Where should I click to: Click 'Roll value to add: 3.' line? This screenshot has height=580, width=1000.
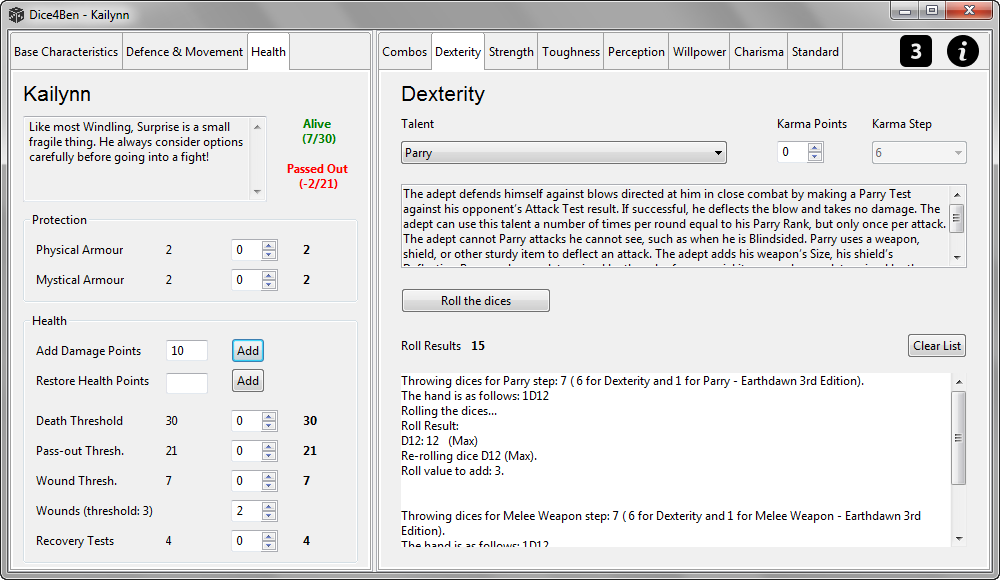coord(452,471)
